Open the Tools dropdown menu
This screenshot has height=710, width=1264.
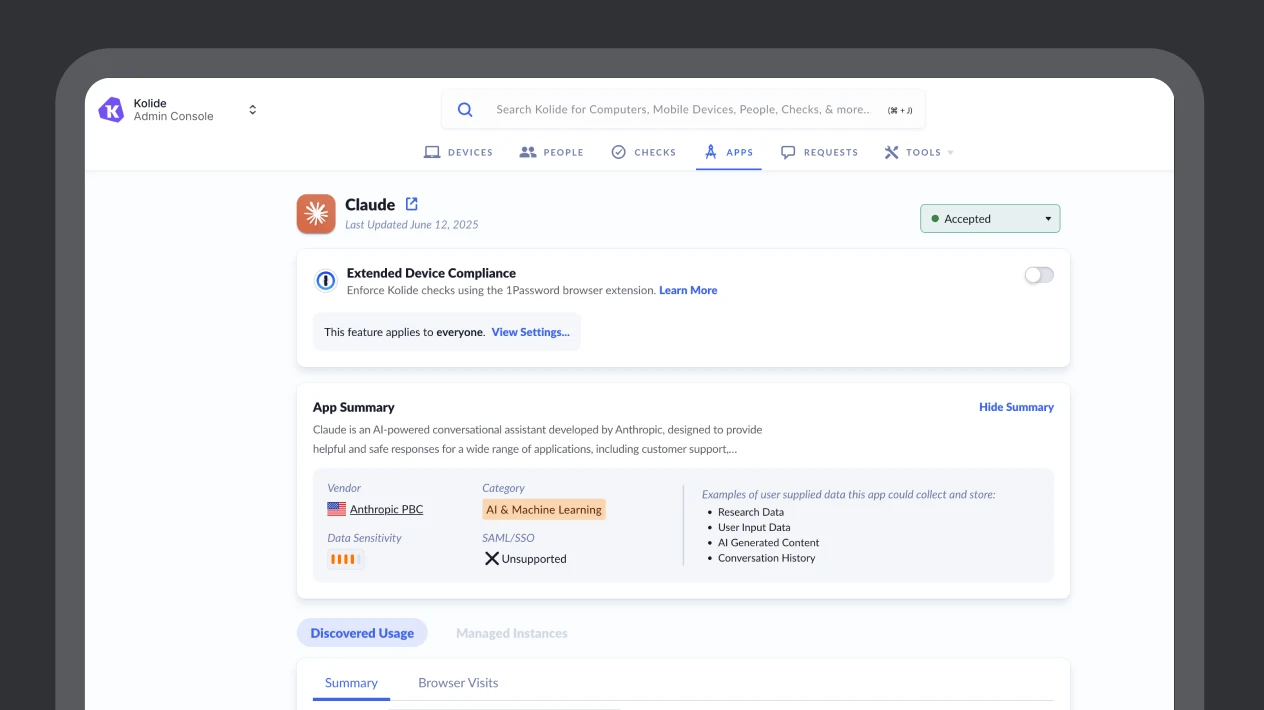click(919, 152)
